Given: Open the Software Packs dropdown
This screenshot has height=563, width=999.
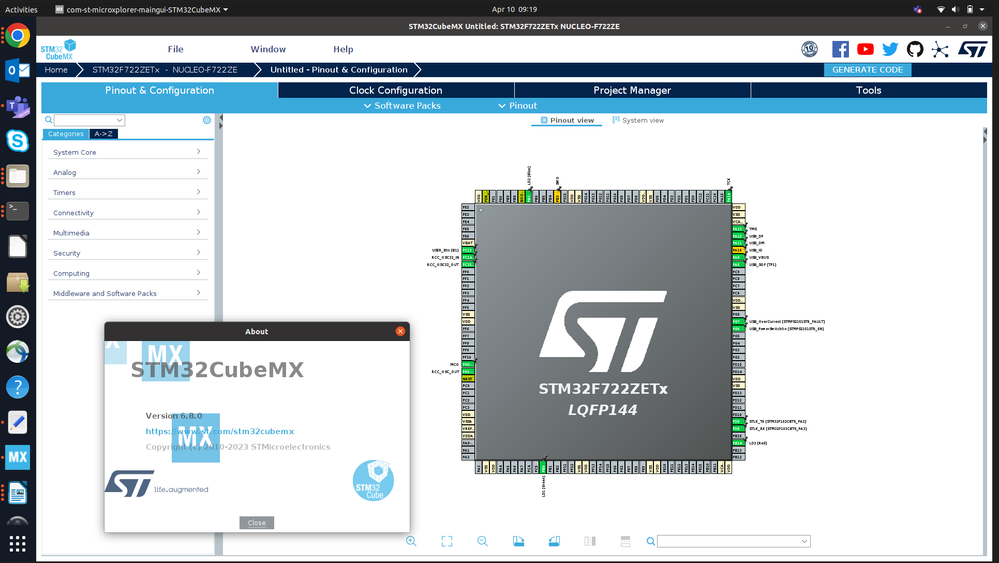Looking at the screenshot, I should (x=402, y=106).
